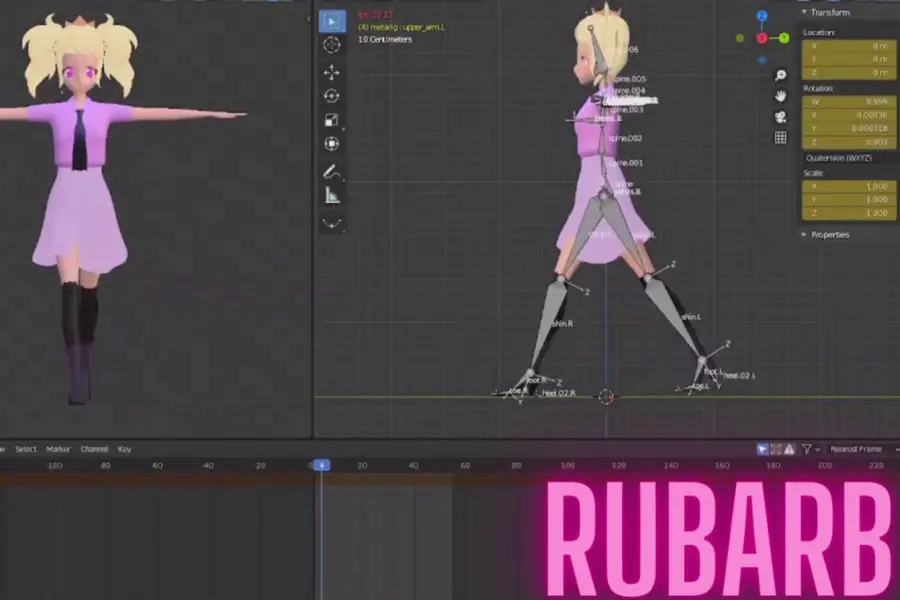Viewport: 900px width, 600px height.
Task: Toggle the Show Hidden icon in the timeline header
Action: coord(776,449)
